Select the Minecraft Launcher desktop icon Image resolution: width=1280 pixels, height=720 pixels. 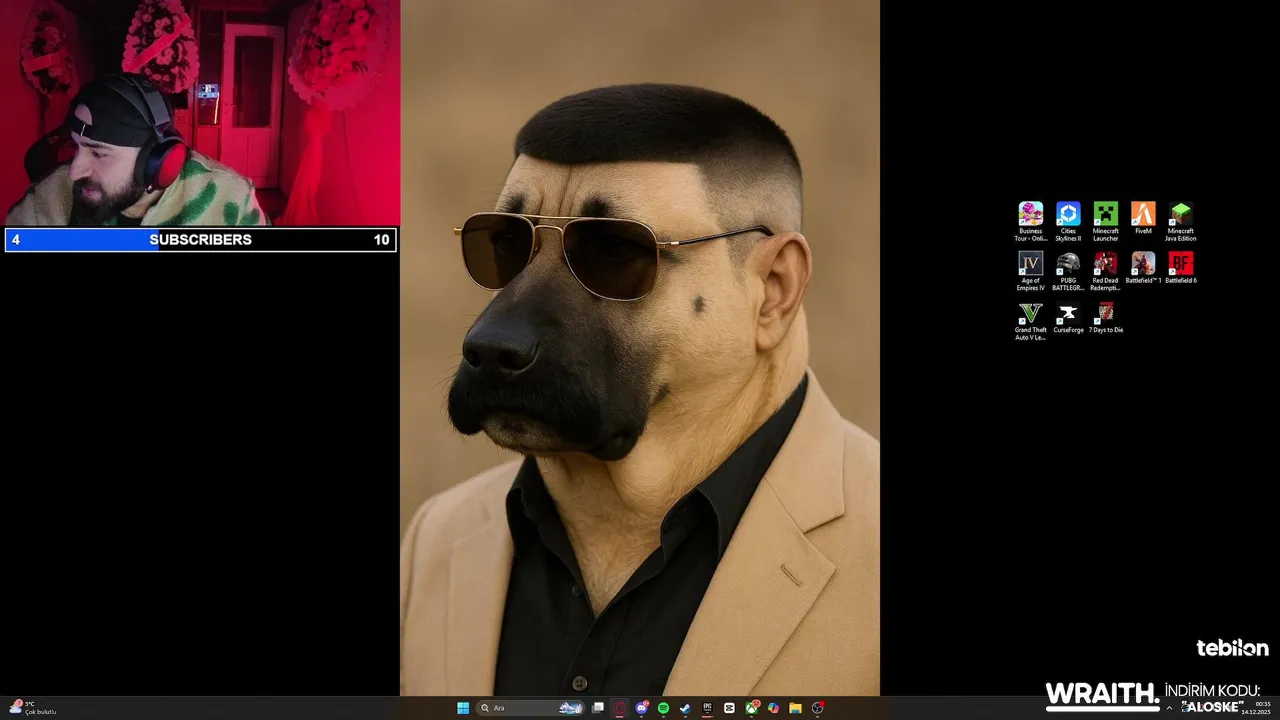tap(1105, 221)
